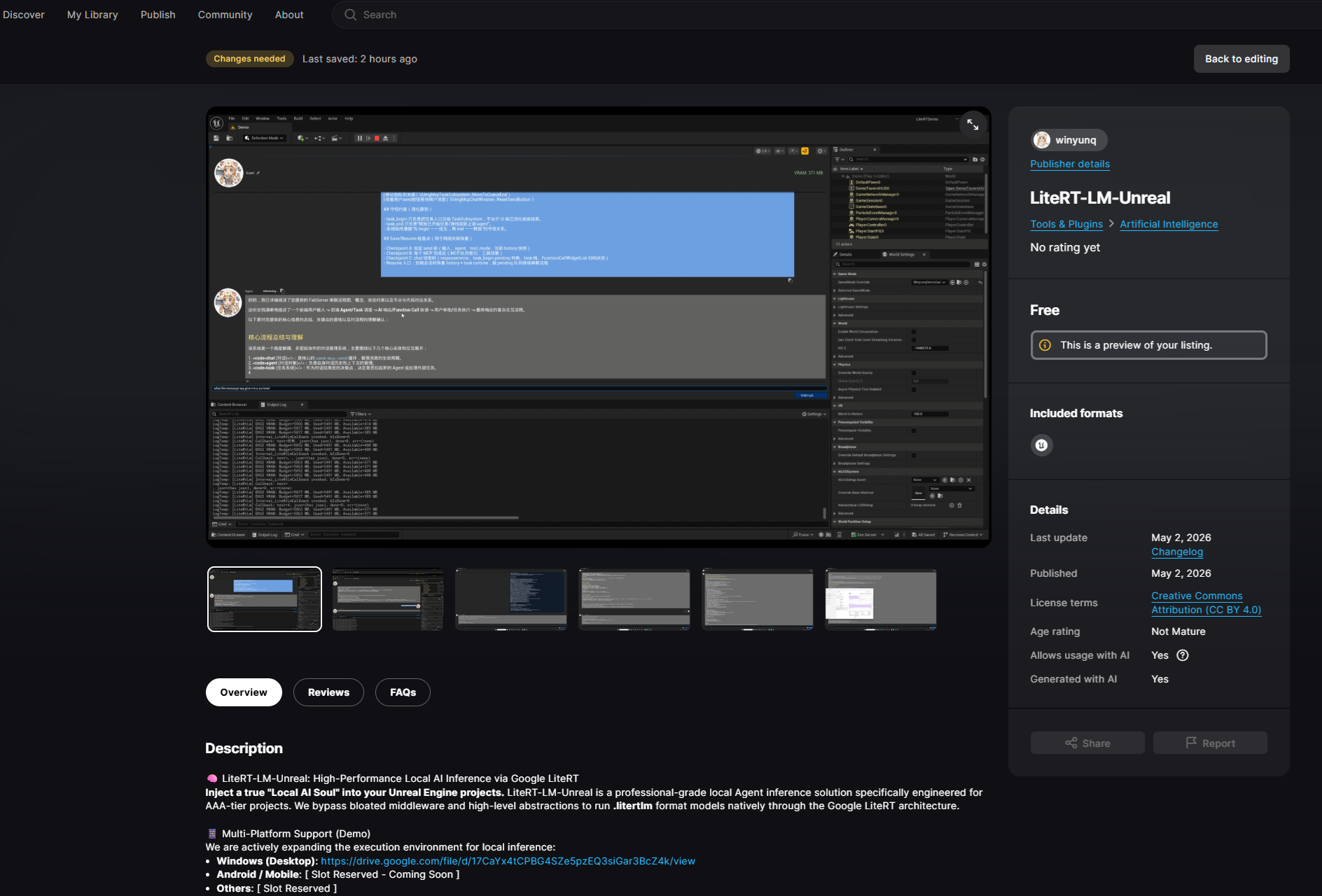
Task: Select the second preview thumbnail
Action: coord(388,599)
